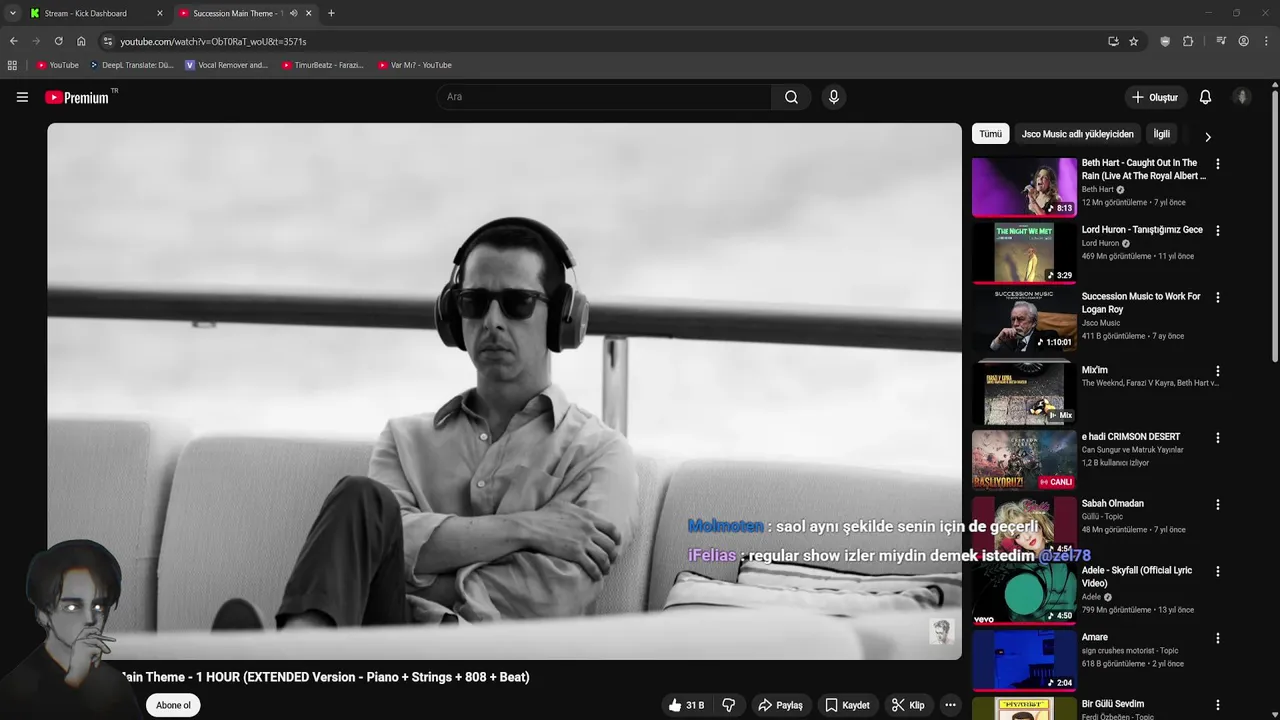Open the YouTube account avatar menu
The width and height of the screenshot is (1280, 720).
point(1242,97)
